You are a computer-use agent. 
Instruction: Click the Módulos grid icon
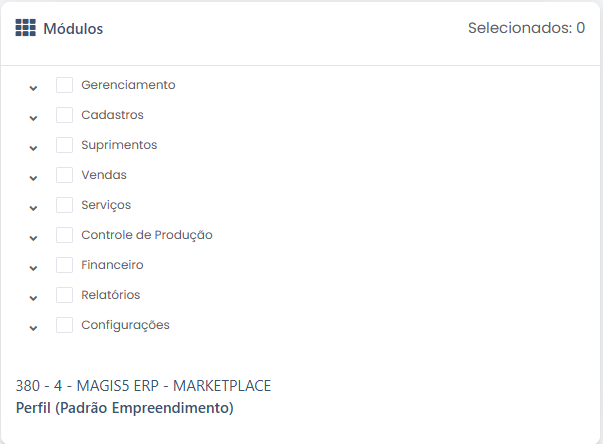(25, 28)
